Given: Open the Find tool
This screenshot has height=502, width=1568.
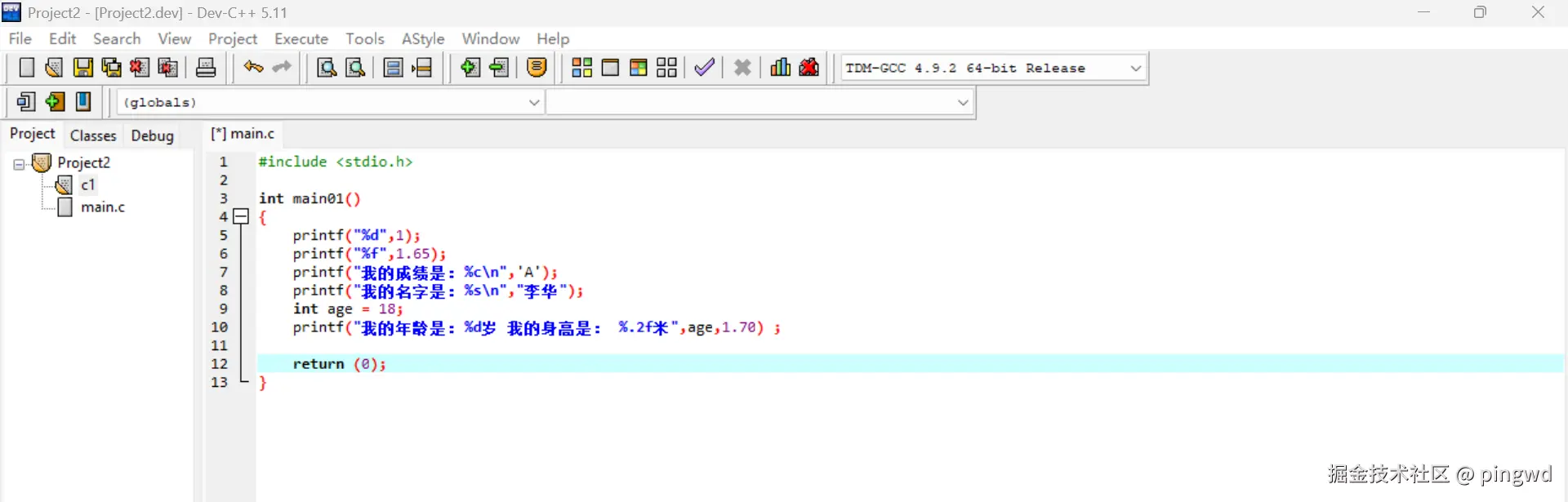Looking at the screenshot, I should (327, 68).
